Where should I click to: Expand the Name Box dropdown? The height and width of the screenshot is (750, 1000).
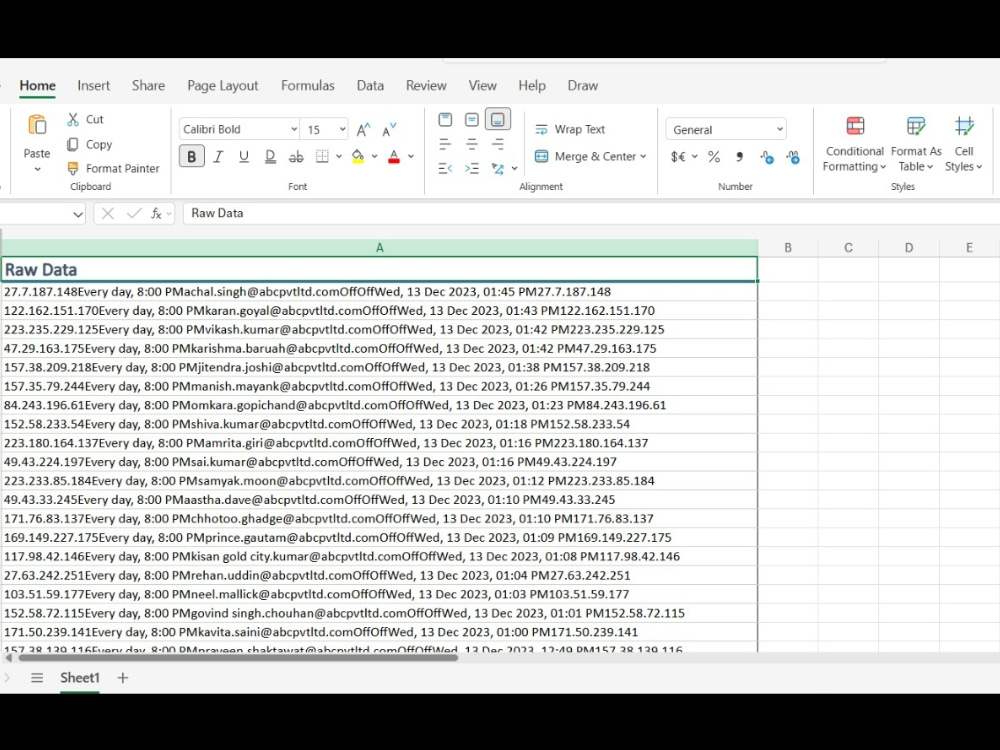[78, 214]
